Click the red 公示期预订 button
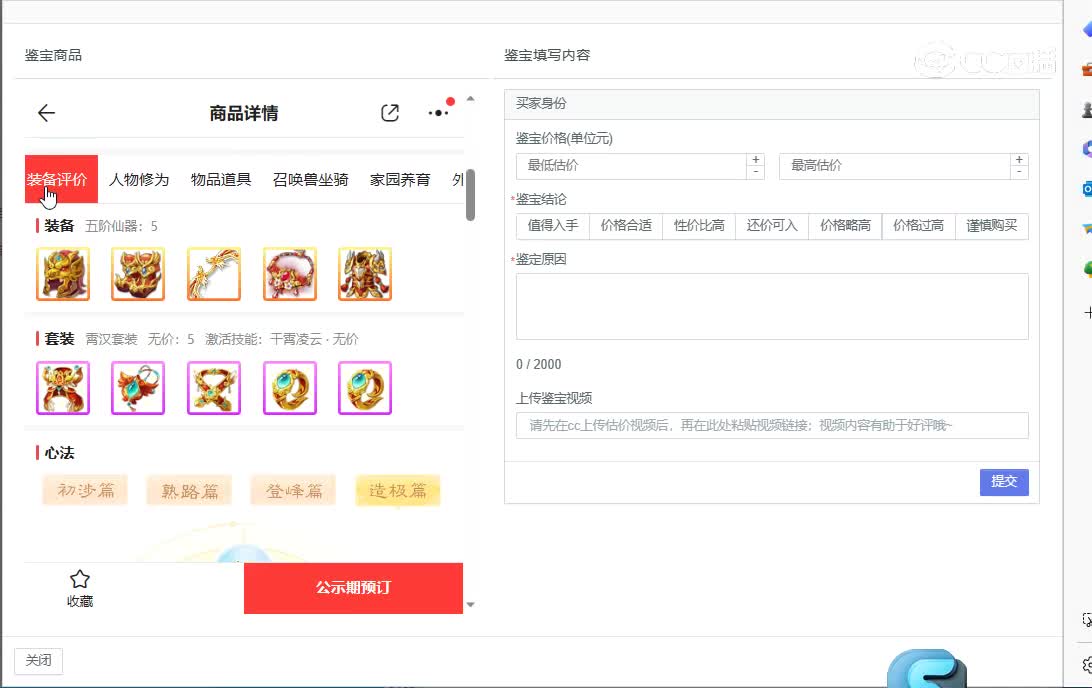This screenshot has height=688, width=1092. pos(353,588)
